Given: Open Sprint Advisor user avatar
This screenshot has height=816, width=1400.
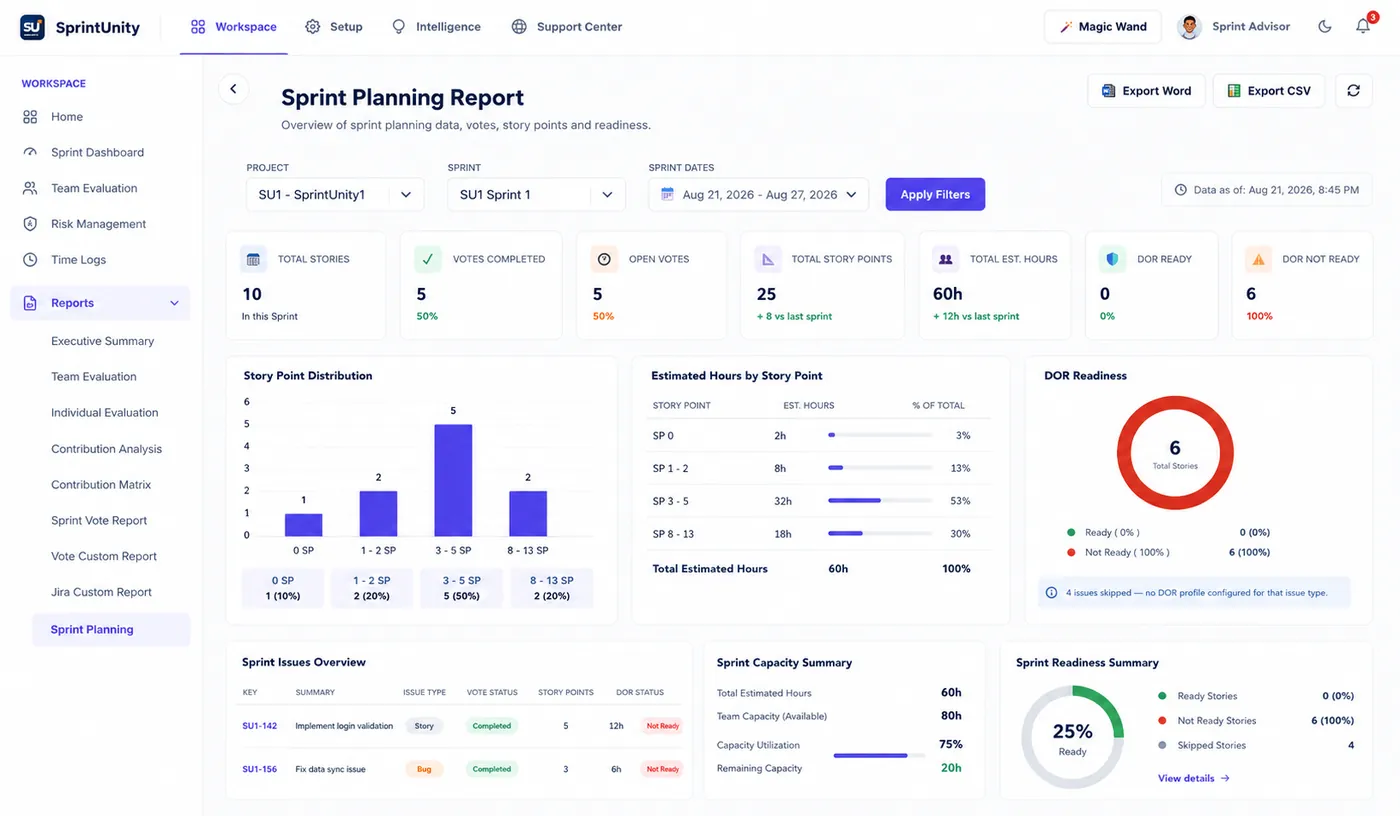Looking at the screenshot, I should [1189, 27].
